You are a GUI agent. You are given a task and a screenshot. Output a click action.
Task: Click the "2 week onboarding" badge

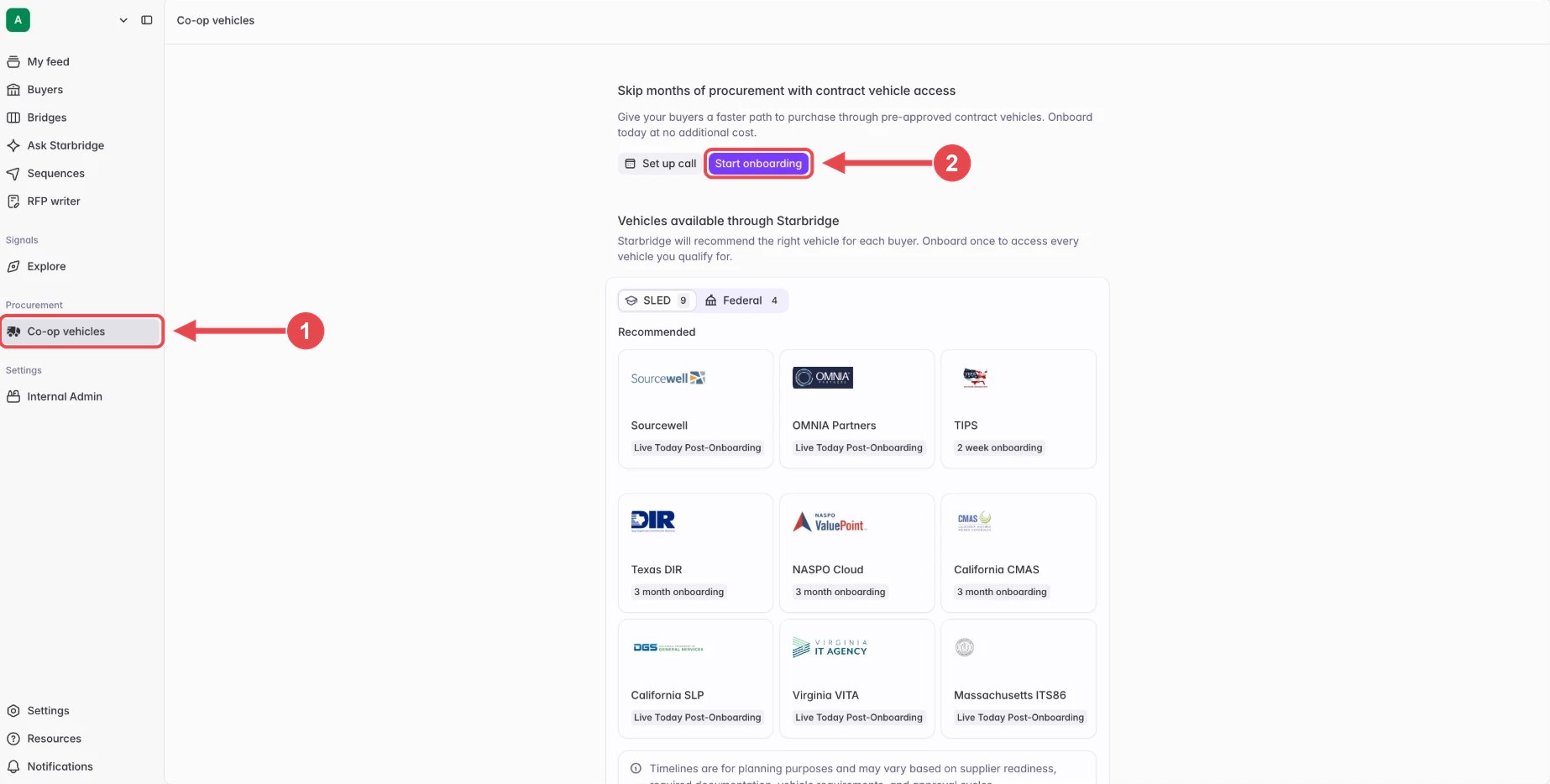tap(999, 448)
